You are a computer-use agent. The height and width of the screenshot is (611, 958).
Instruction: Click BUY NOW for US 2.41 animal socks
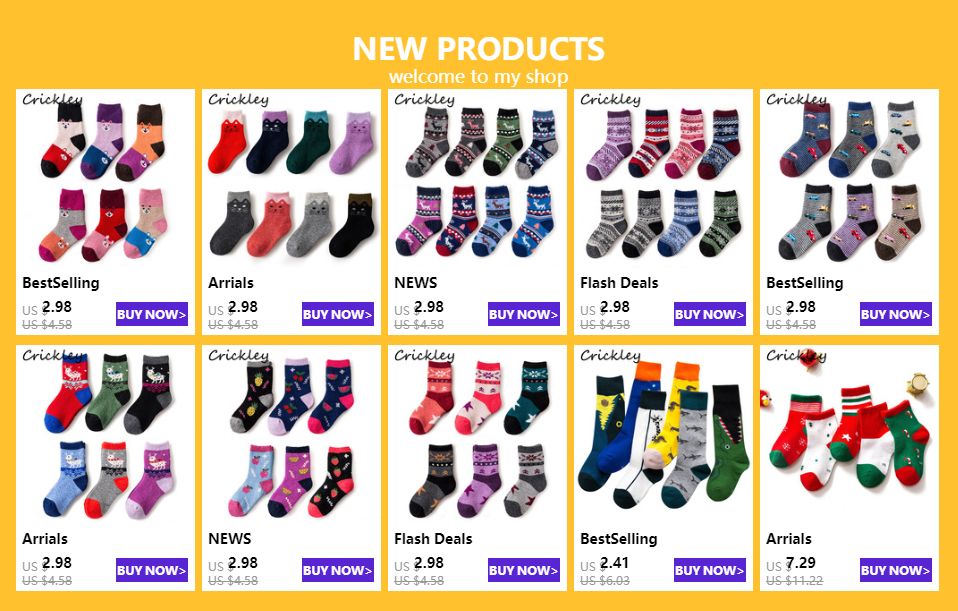(x=710, y=570)
